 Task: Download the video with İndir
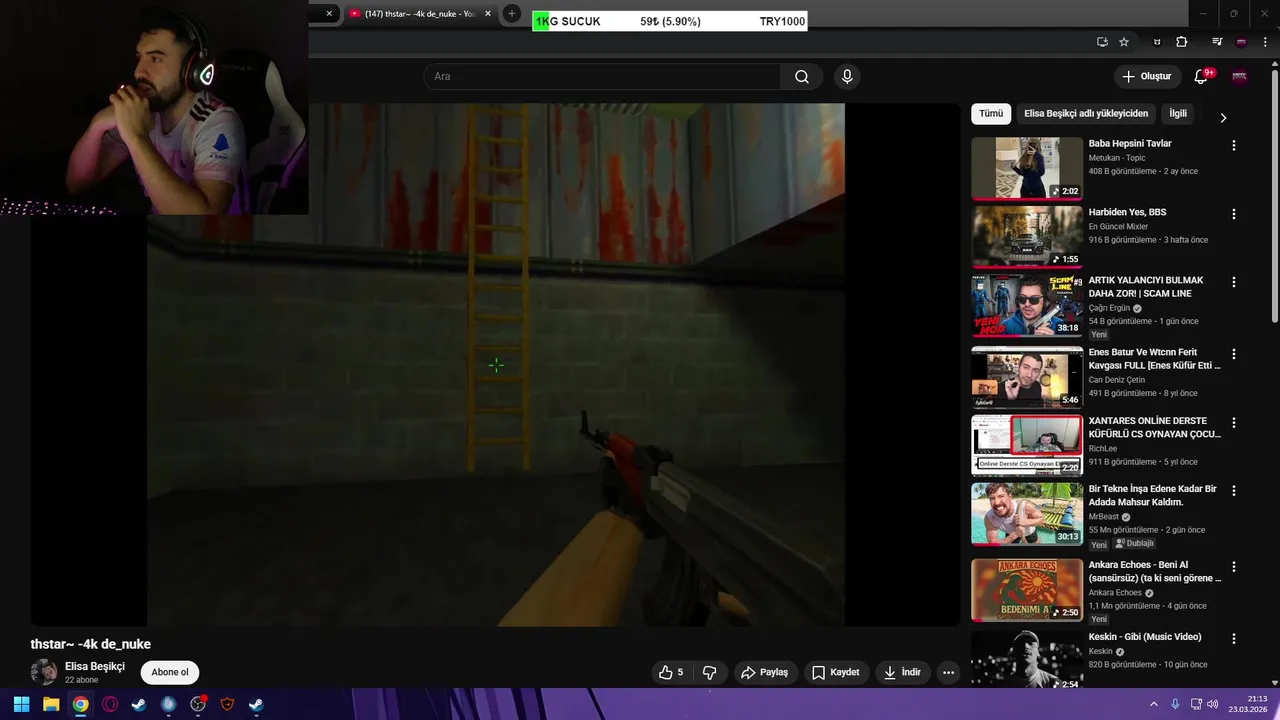[902, 672]
